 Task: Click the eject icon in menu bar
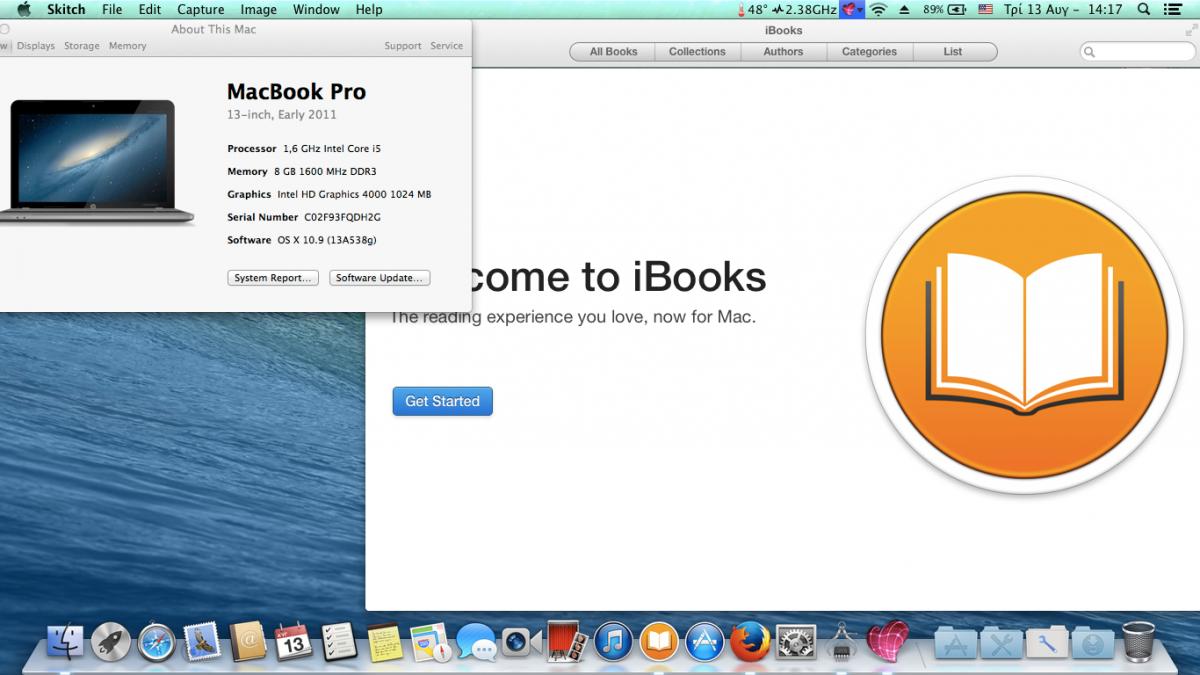905,9
